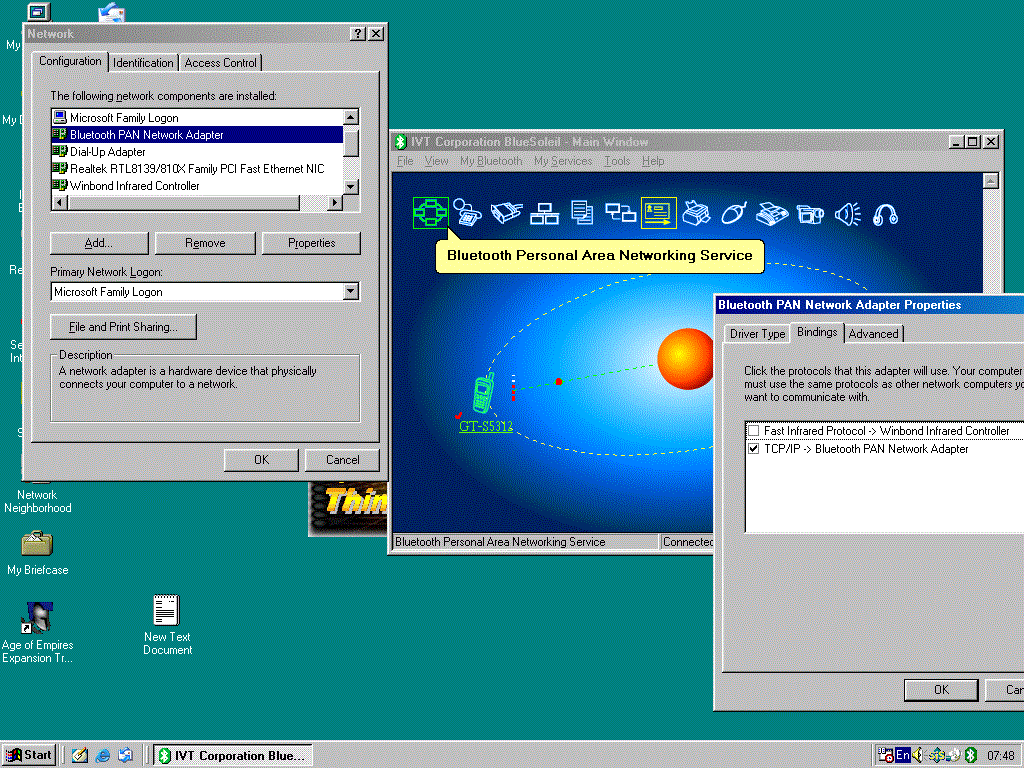Switch to the Identification tab

click(x=143, y=63)
